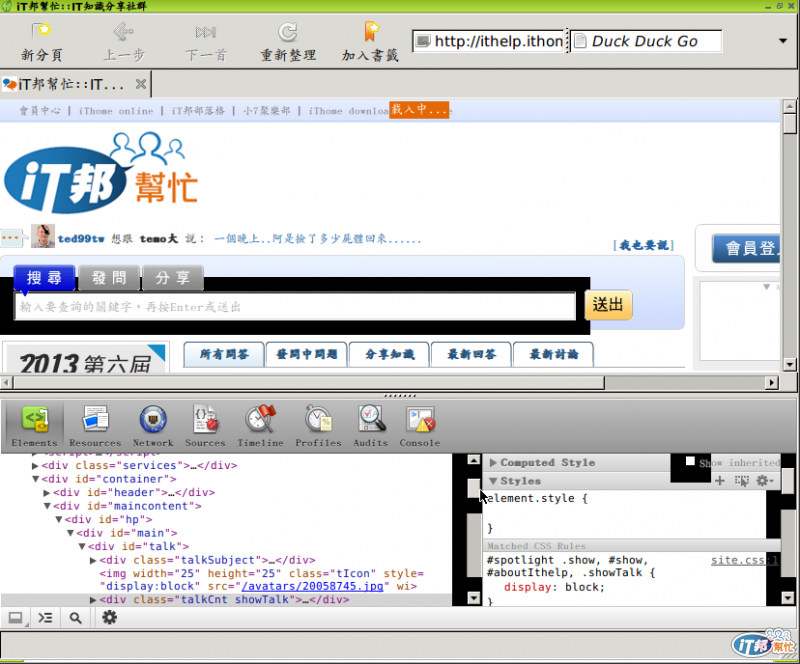Collapse div id talk node
800x664 pixels.
pyautogui.click(x=82, y=547)
